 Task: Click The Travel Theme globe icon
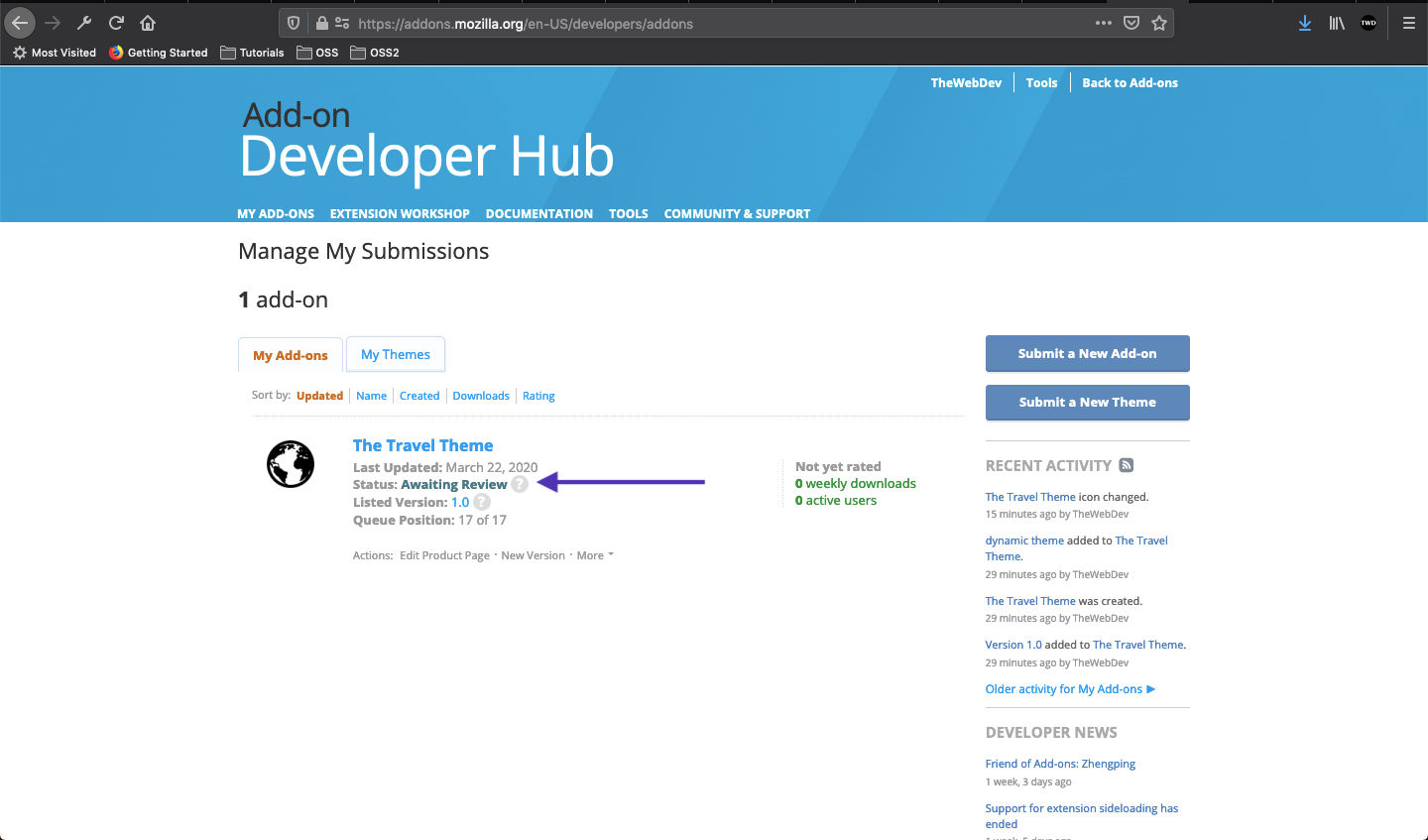pyautogui.click(x=291, y=464)
